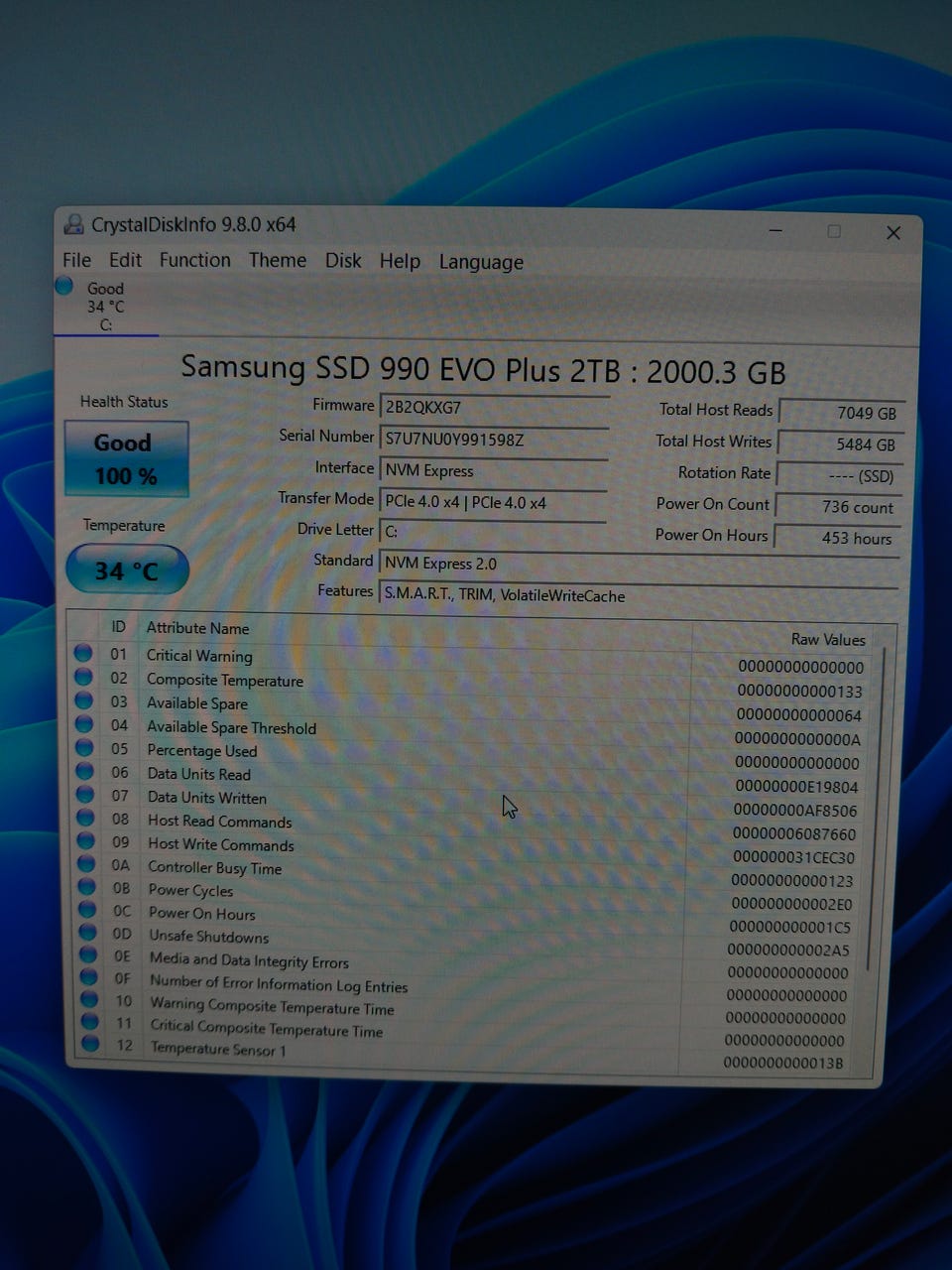The image size is (952, 1270).
Task: Select the C: drive status icon in disk bar
Action: click(64, 287)
